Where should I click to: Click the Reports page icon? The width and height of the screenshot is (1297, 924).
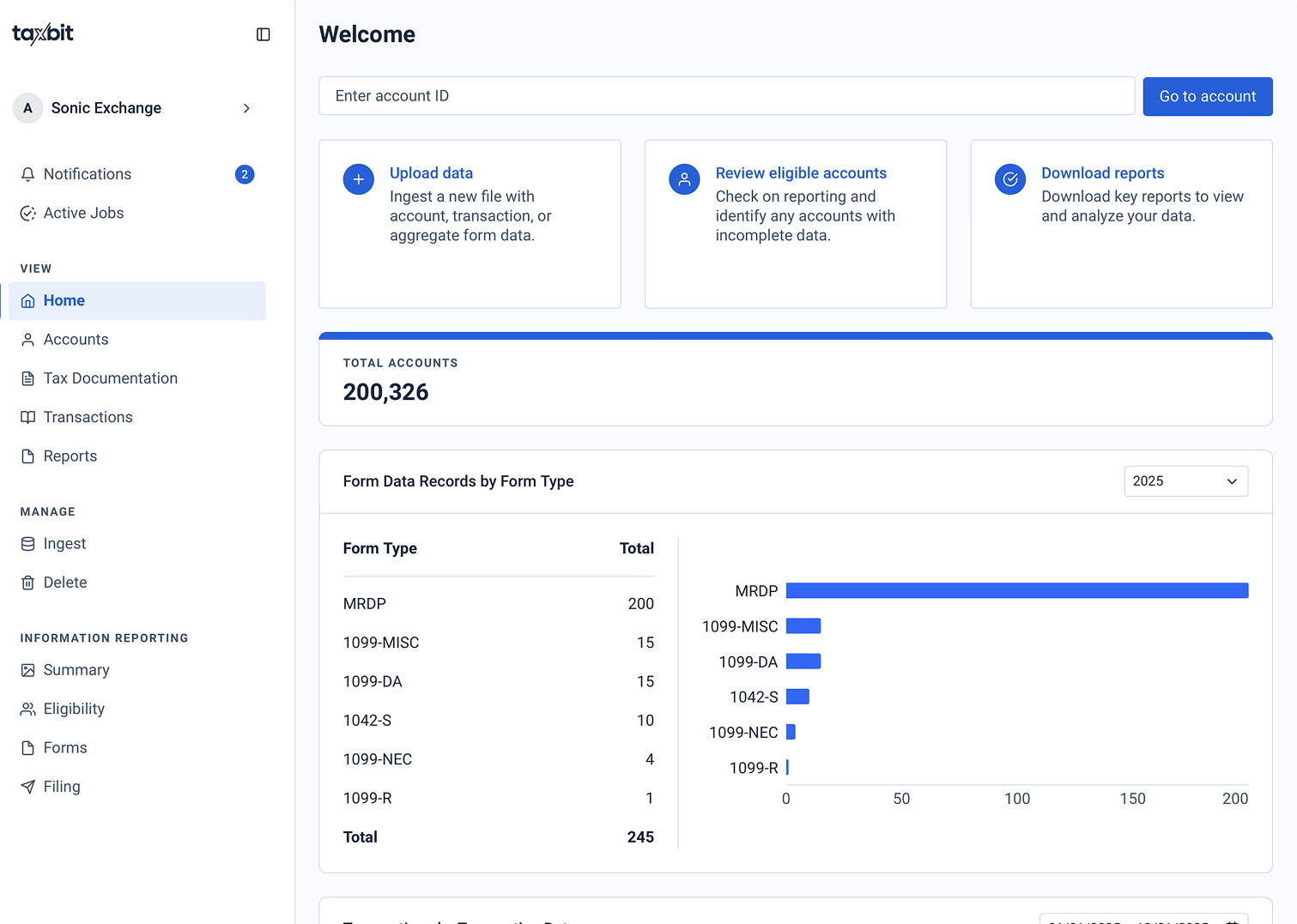27,456
